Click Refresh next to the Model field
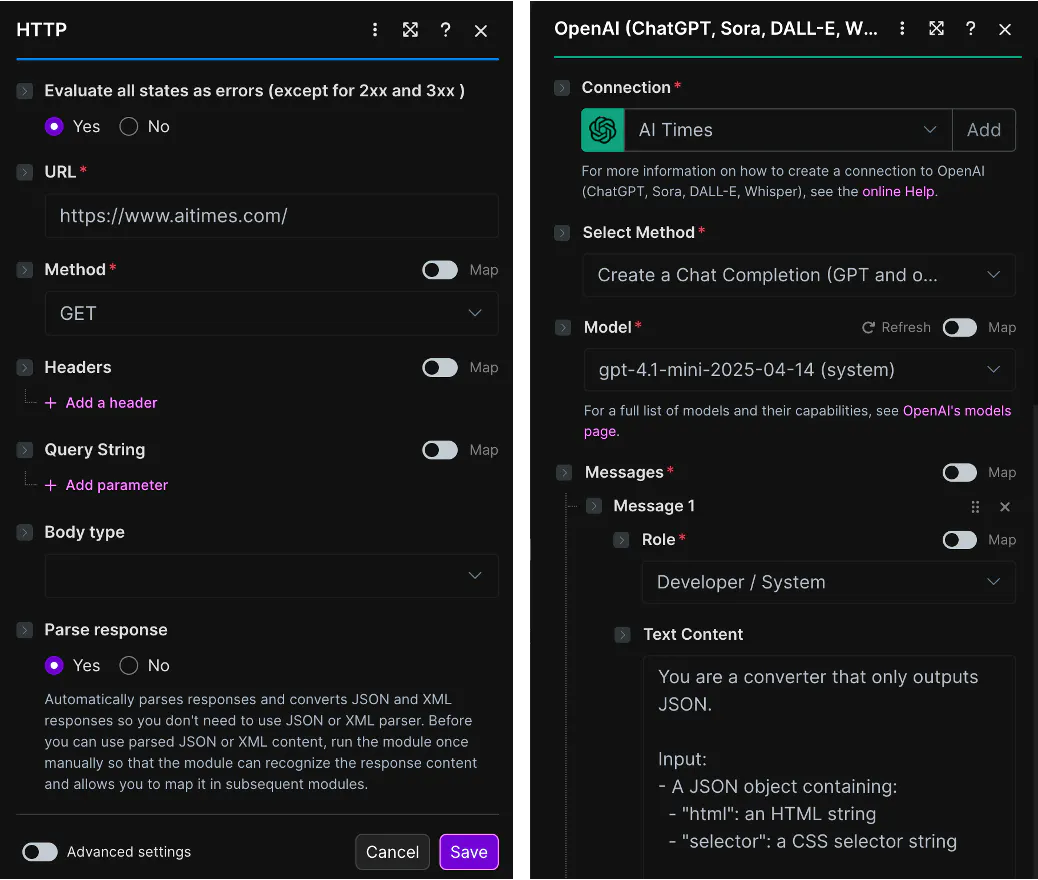Viewport: 1038px width, 880px height. coord(896,327)
